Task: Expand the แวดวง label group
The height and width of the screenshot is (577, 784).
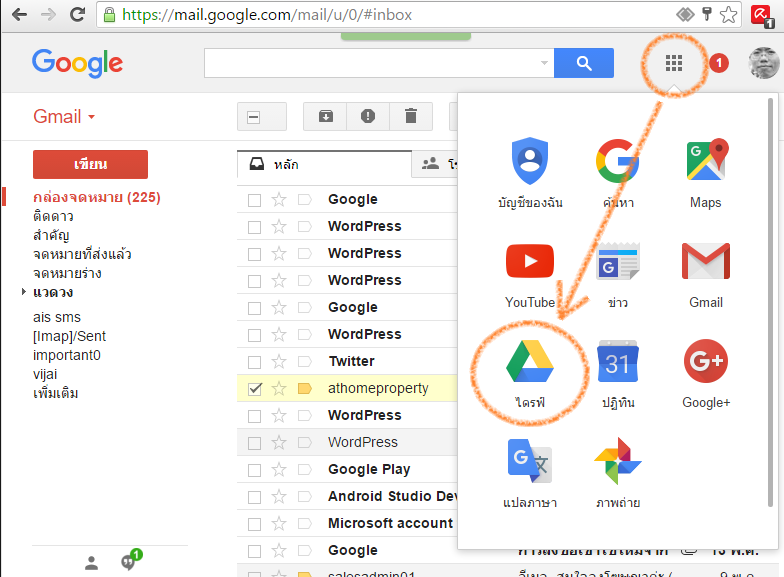Action: click(x=24, y=293)
